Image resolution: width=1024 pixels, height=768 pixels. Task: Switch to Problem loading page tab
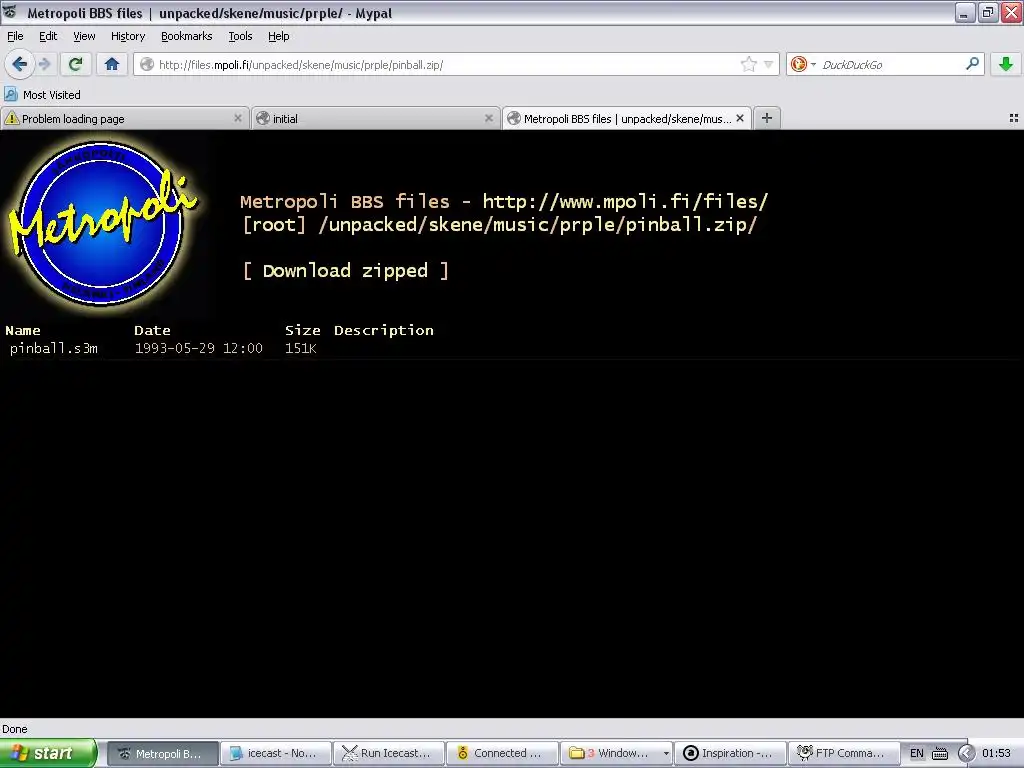coord(124,118)
